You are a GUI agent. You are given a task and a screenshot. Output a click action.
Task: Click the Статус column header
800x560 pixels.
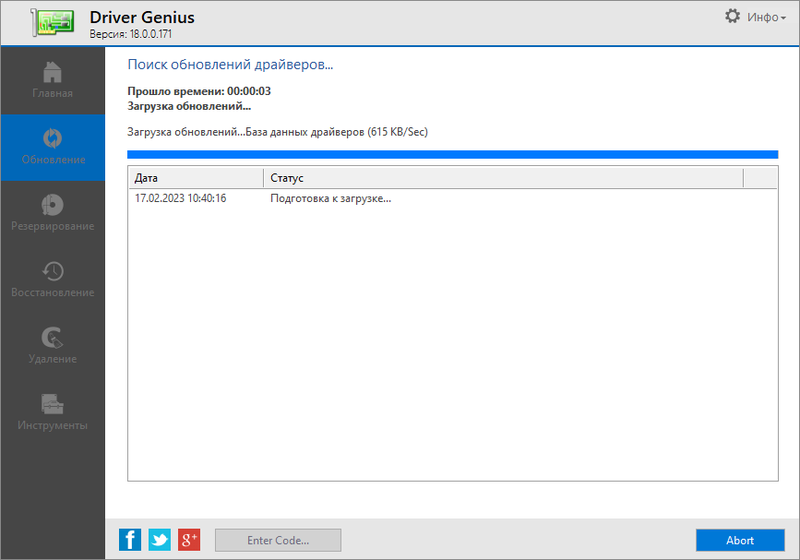(504, 178)
